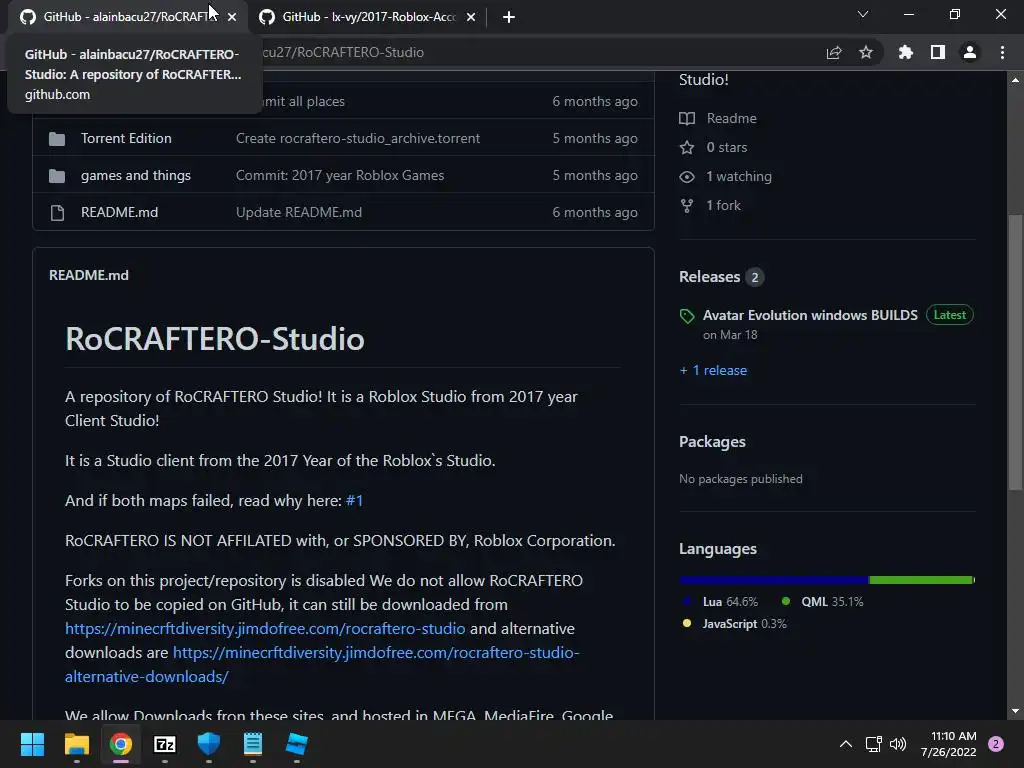This screenshot has height=768, width=1024.
Task: Open Windows Security shield taskbar icon
Action: click(209, 744)
